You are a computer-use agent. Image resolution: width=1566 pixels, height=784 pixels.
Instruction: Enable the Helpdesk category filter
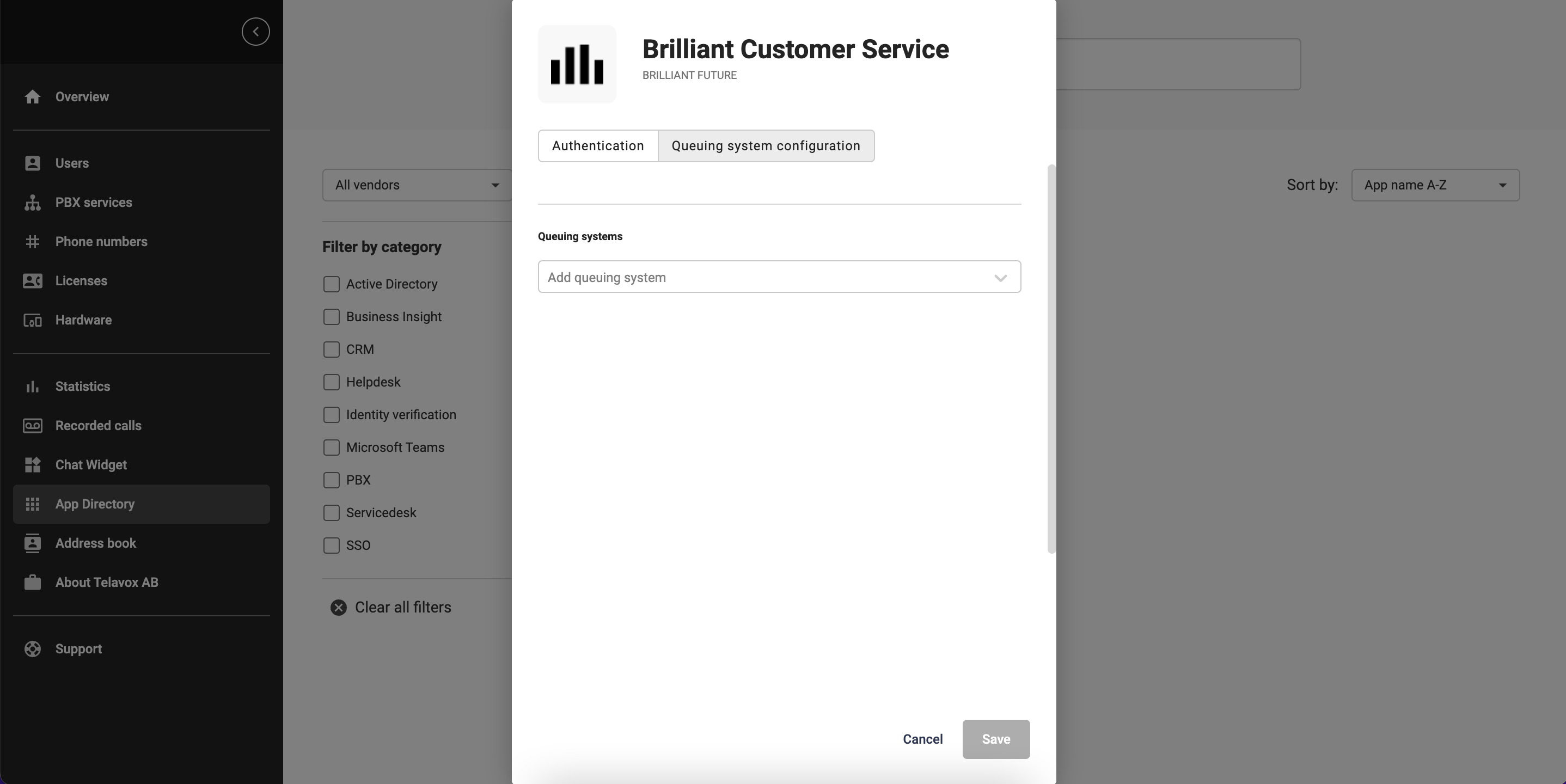(331, 382)
